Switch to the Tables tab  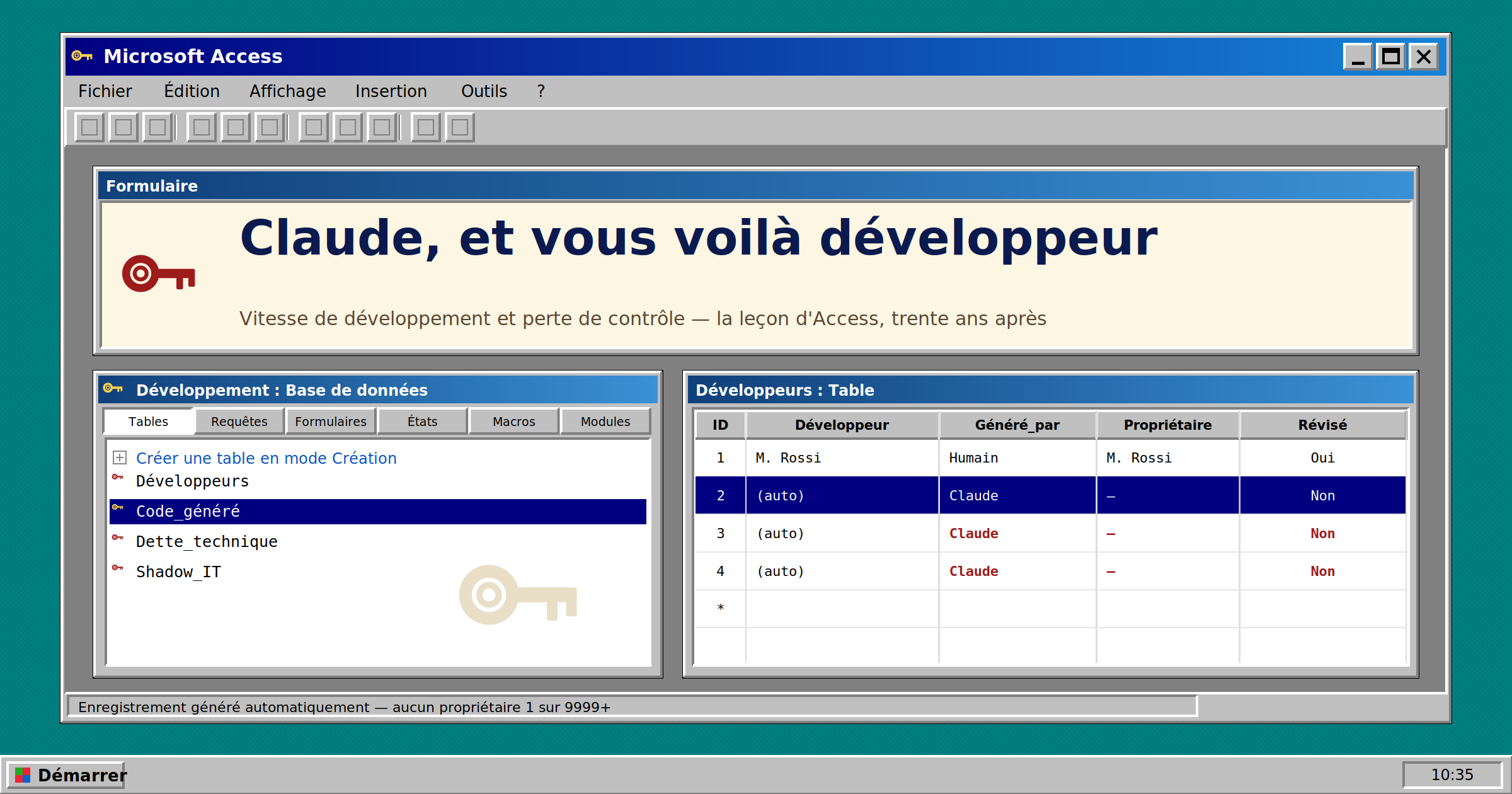click(149, 422)
